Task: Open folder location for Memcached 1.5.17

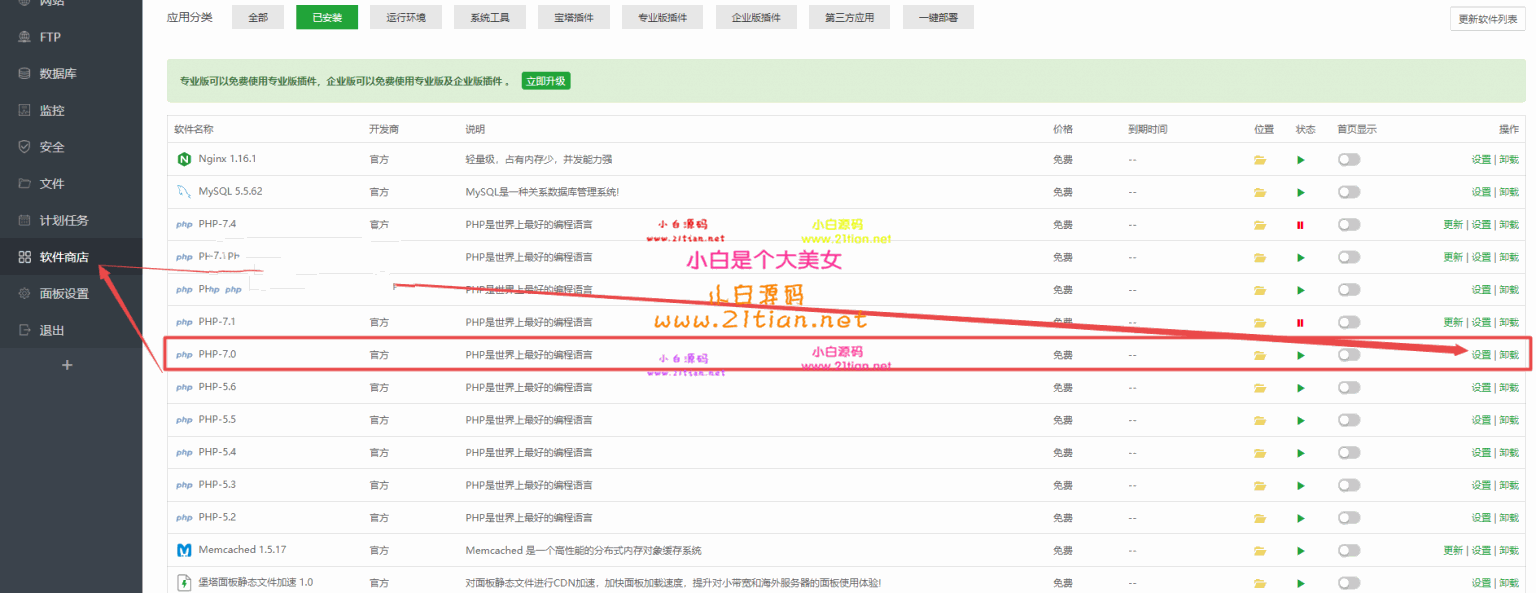Action: (x=1260, y=551)
